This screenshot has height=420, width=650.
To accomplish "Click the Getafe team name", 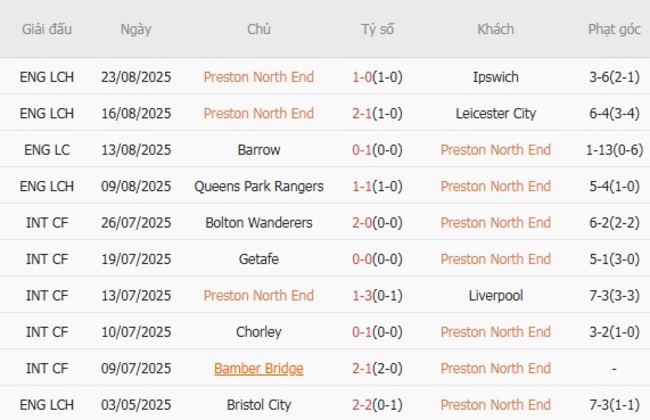I will pyautogui.click(x=259, y=259).
